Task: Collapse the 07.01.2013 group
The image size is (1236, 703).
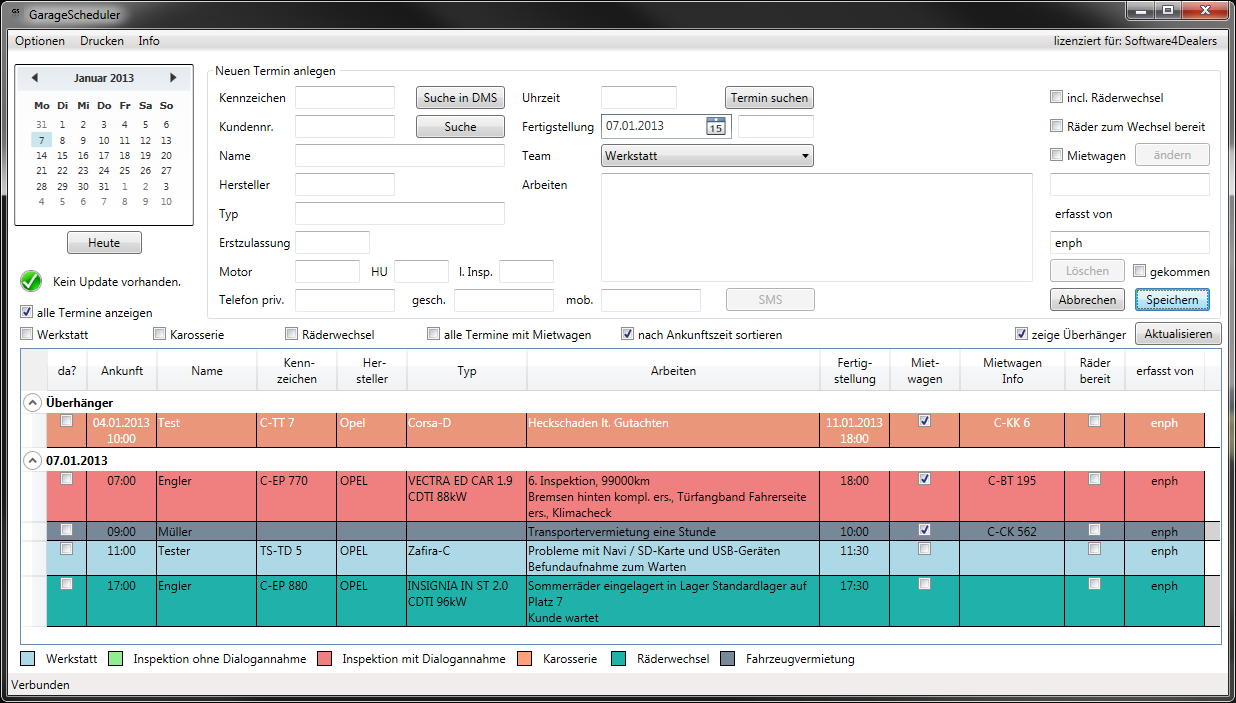Action: click(x=33, y=460)
